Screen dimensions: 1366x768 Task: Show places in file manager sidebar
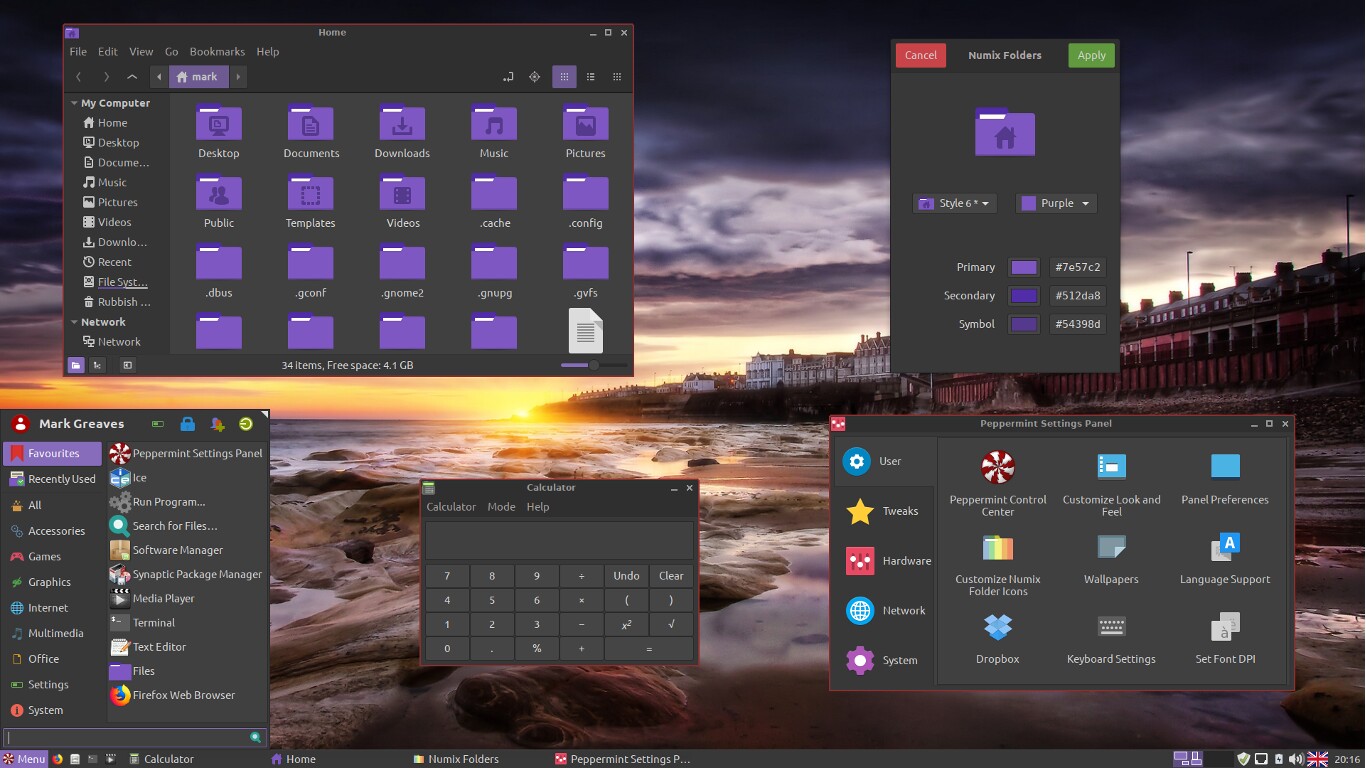76,365
